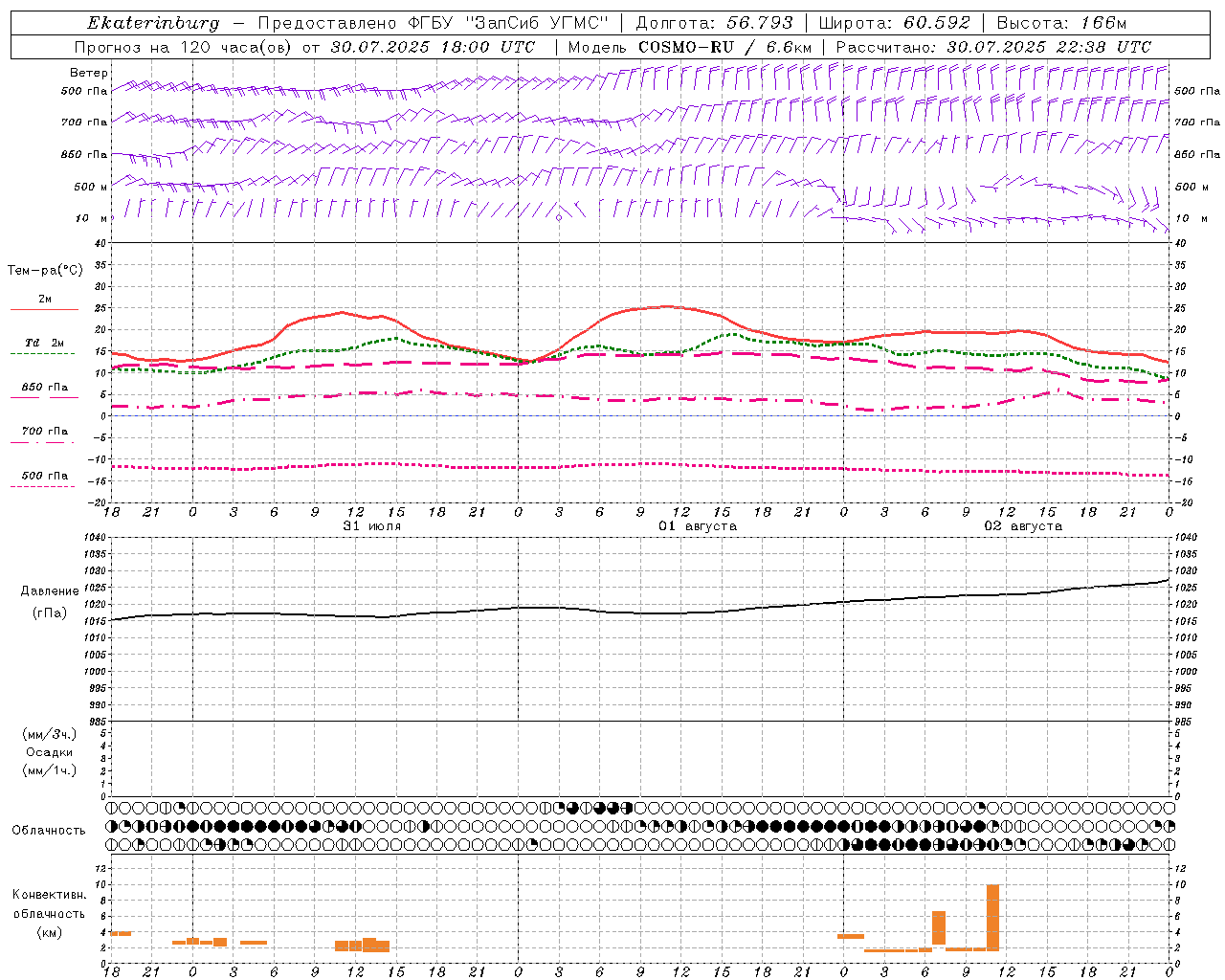
Task: Click the forecast start time 30.07.2025 18:00 UTC
Action: pos(433,47)
